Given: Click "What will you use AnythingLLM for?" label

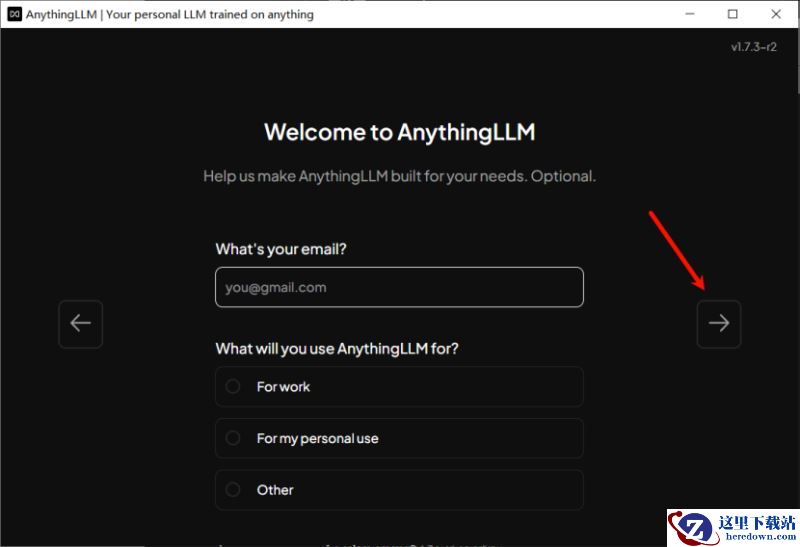Looking at the screenshot, I should [x=337, y=349].
